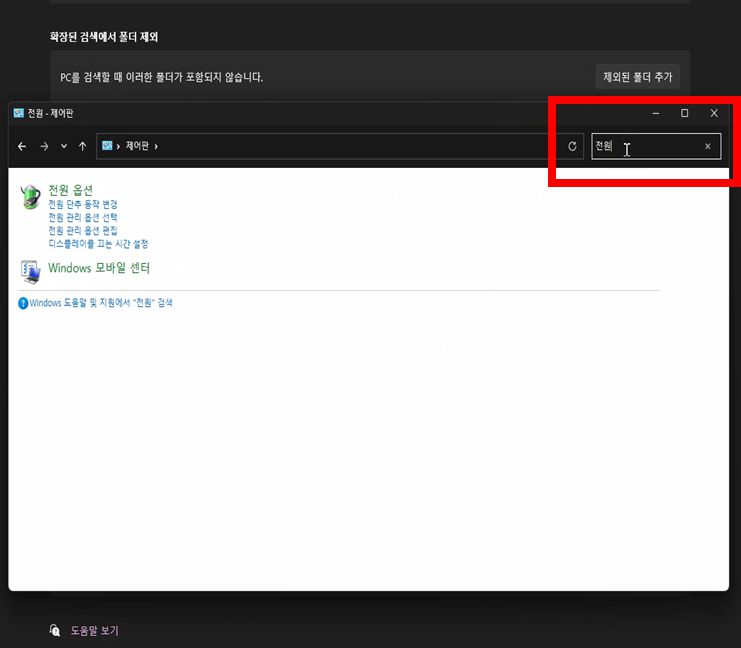Click 제외된 폴더 추가 button in Settings
The width and height of the screenshot is (741, 648).
638,77
